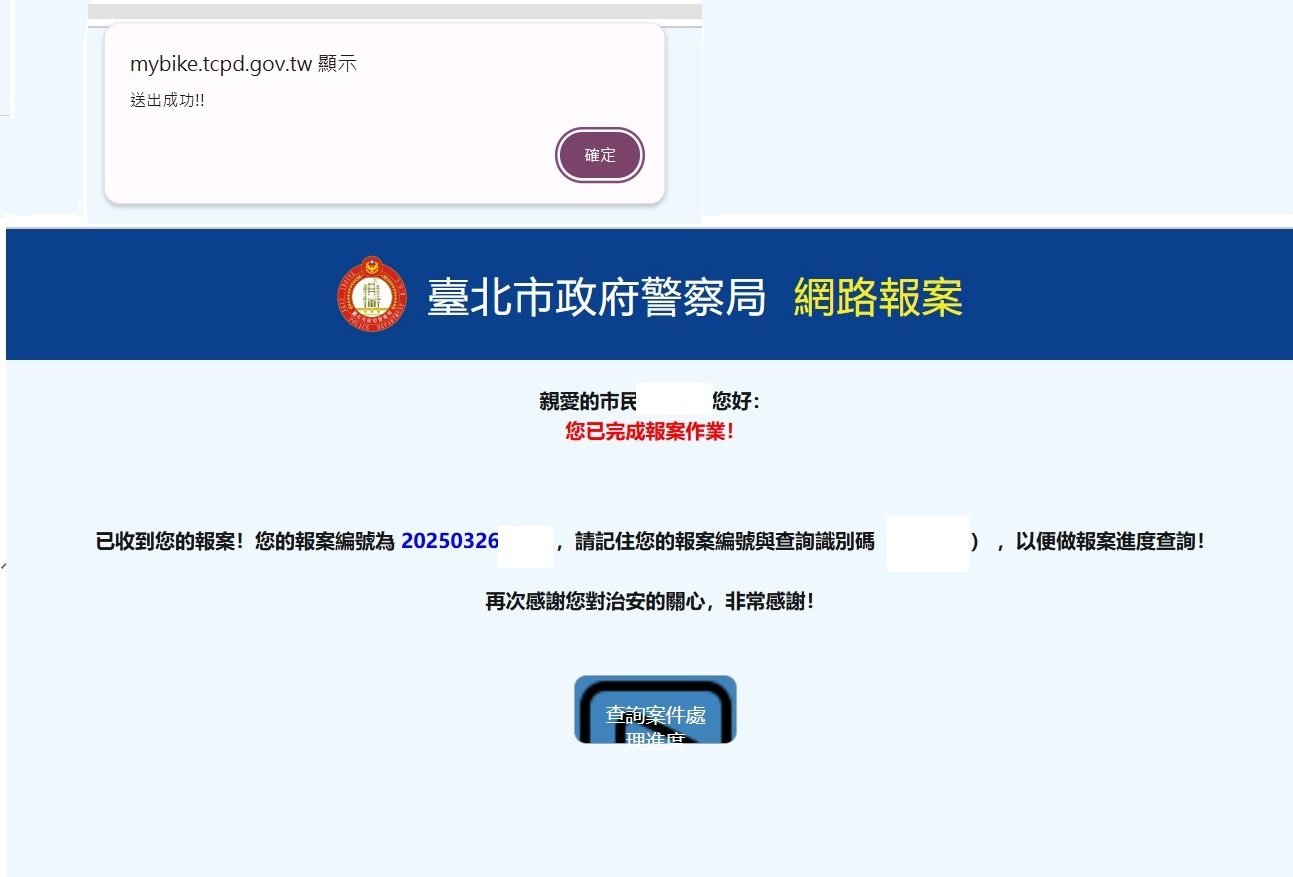The width and height of the screenshot is (1293, 877).
Task: Click the red 您已完成報案作業! message
Action: (x=650, y=432)
